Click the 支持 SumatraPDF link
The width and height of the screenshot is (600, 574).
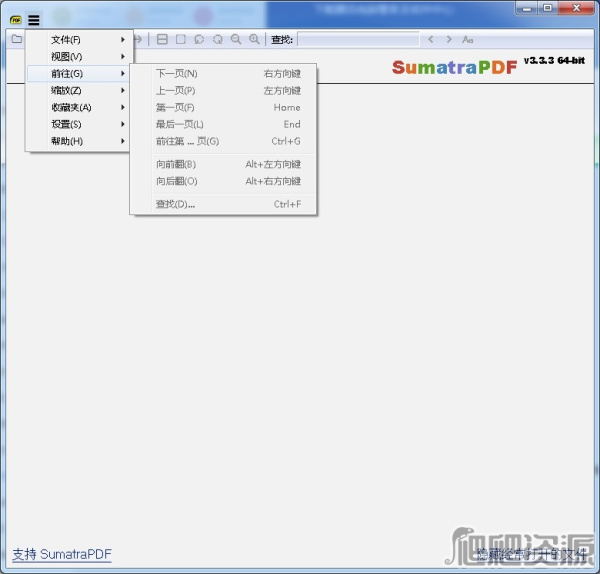coord(61,554)
